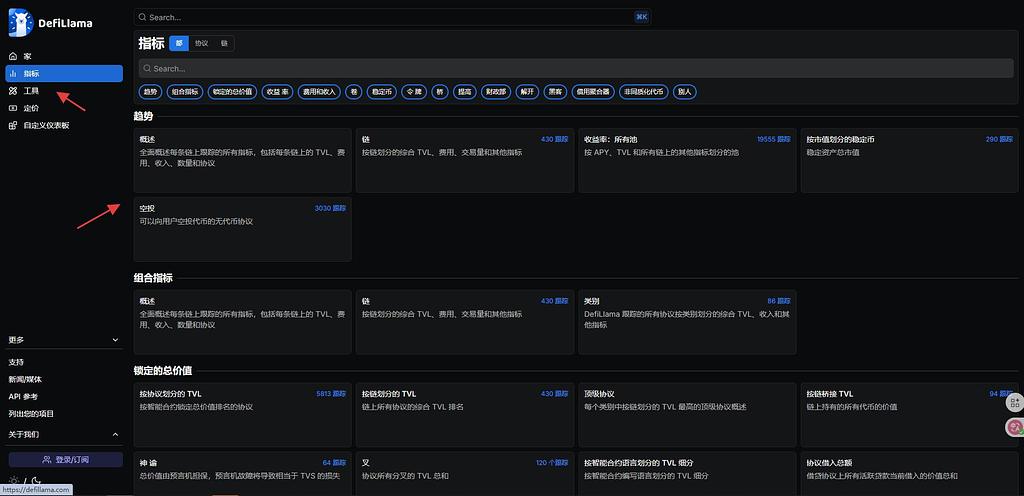Click the sun light mode icon

point(13,481)
